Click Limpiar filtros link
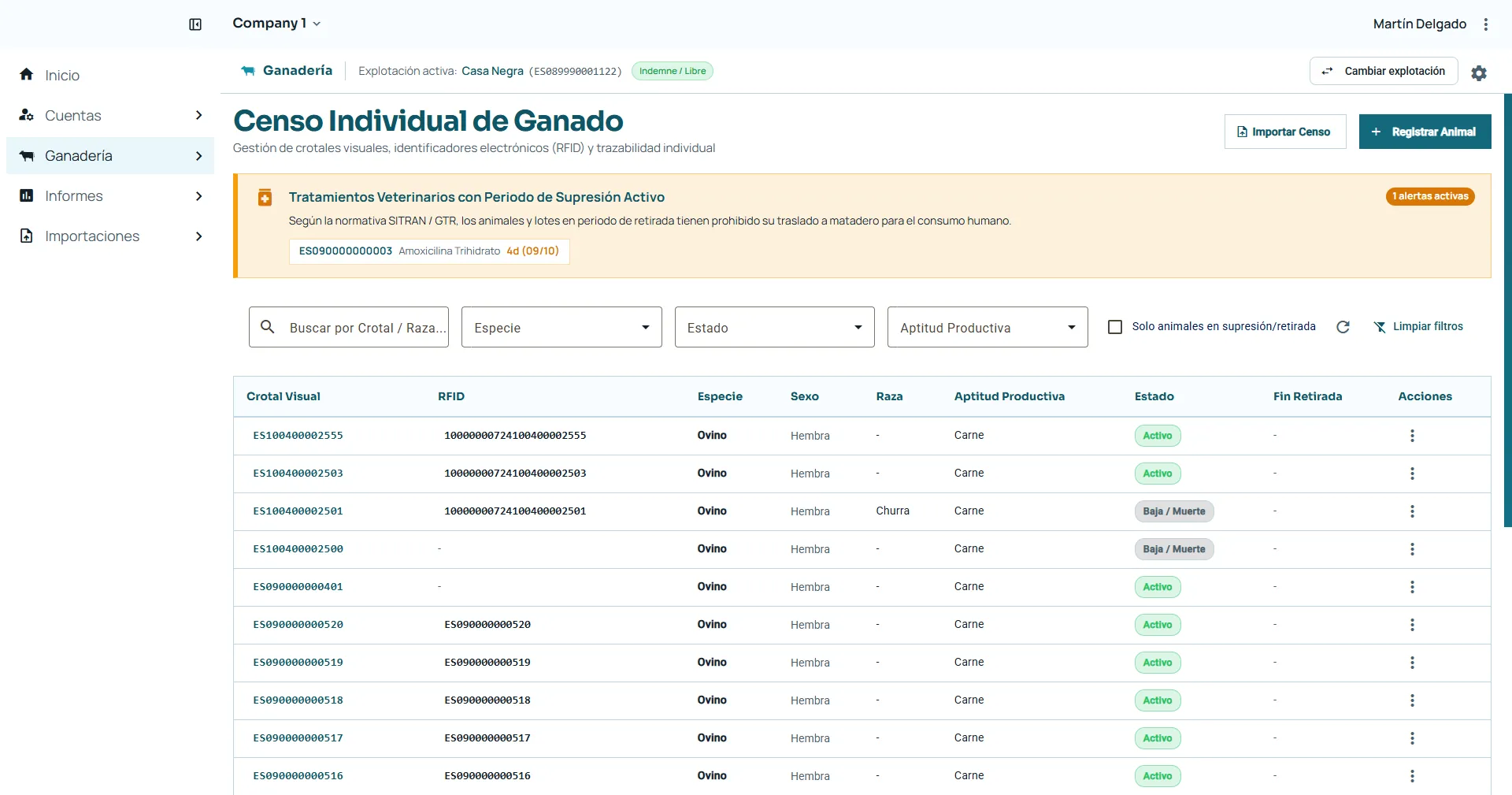 (1418, 326)
